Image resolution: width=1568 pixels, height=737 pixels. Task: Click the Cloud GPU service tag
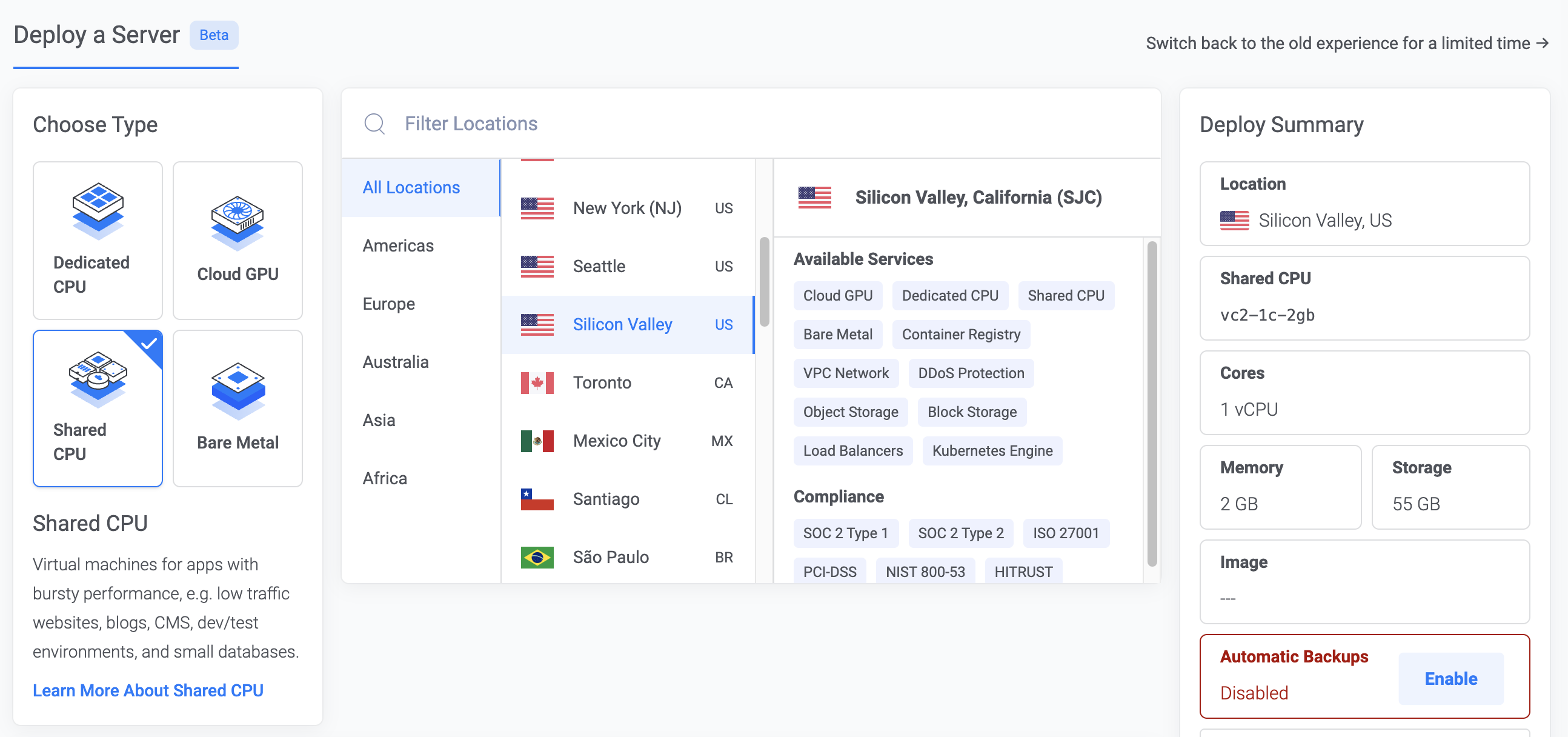[x=837, y=296]
